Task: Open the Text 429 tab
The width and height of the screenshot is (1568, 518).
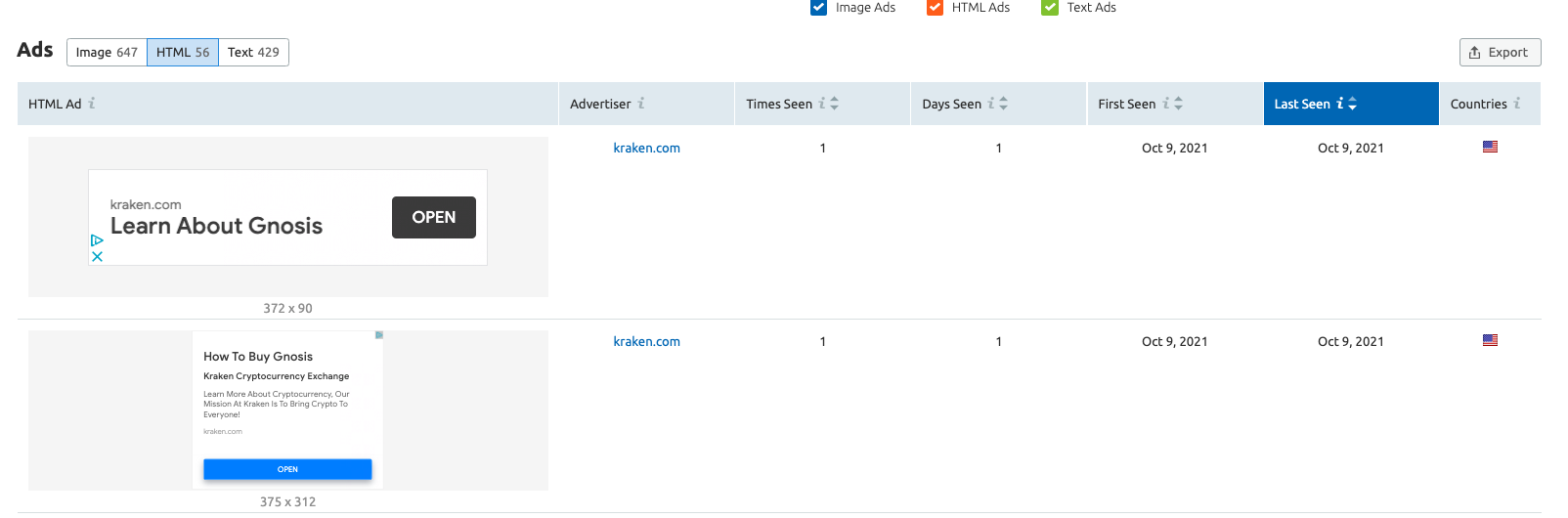Action: 253,52
